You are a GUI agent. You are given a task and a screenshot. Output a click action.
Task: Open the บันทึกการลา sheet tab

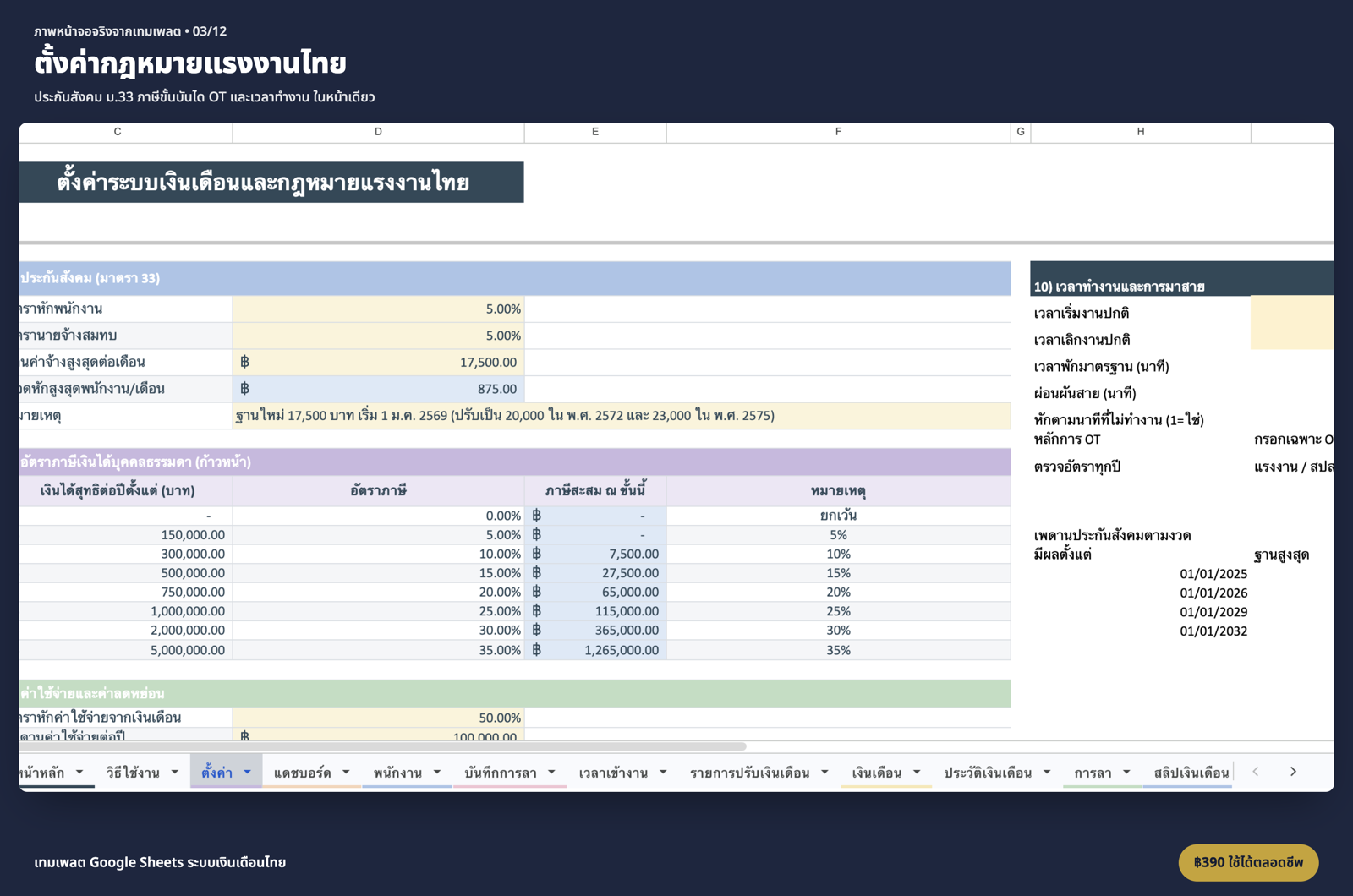[500, 773]
